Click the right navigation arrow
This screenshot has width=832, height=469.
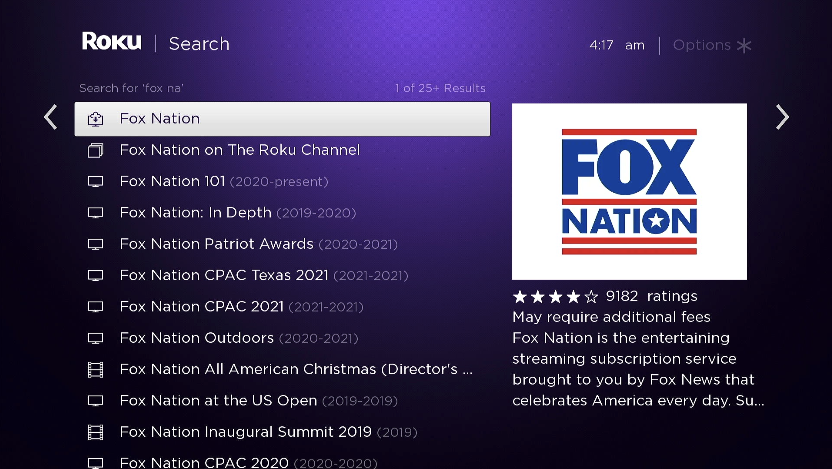coord(782,118)
